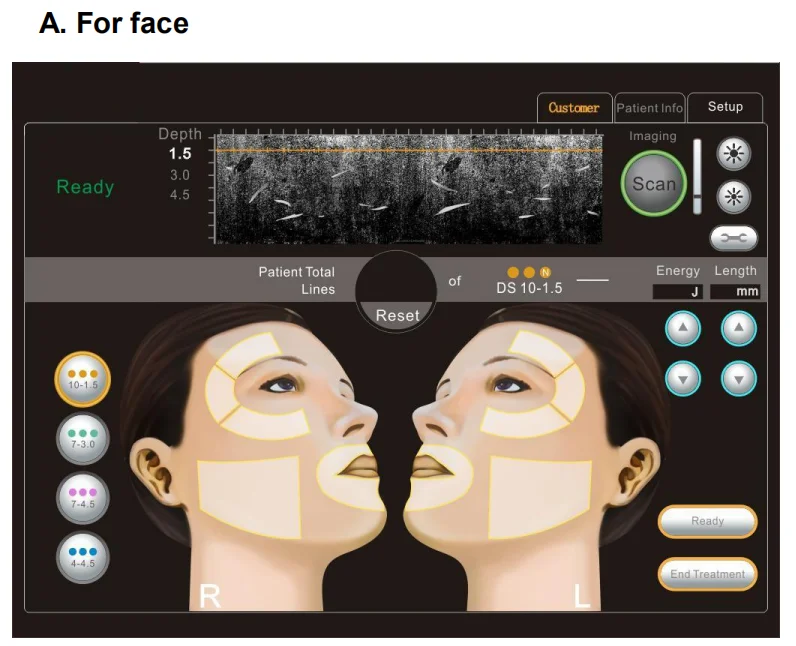The image size is (796, 646).
Task: Open the Patient Info tab
Action: [650, 108]
